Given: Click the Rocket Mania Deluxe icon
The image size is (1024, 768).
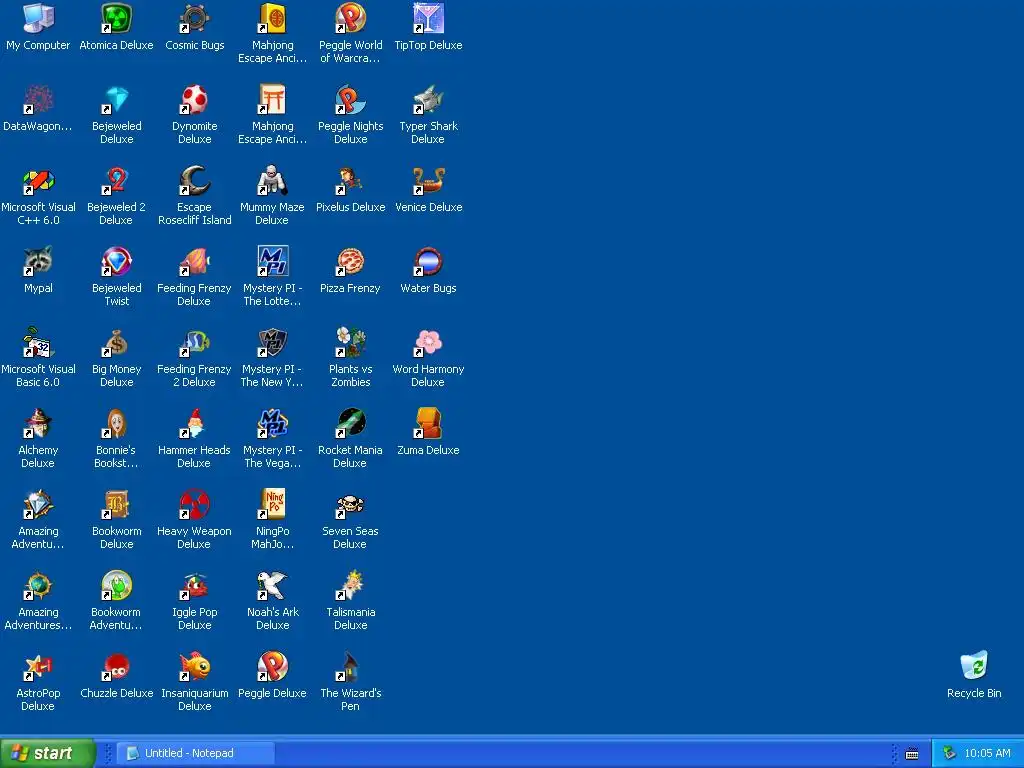Looking at the screenshot, I should pyautogui.click(x=350, y=423).
